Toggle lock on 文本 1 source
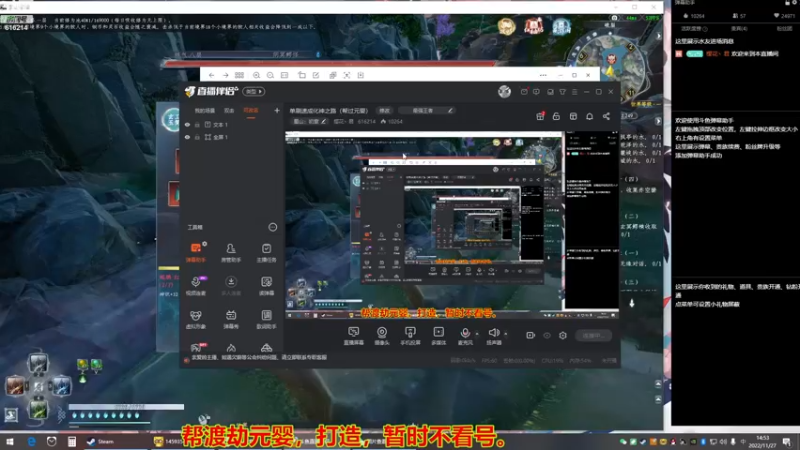The height and width of the screenshot is (450, 800). pyautogui.click(x=197, y=124)
